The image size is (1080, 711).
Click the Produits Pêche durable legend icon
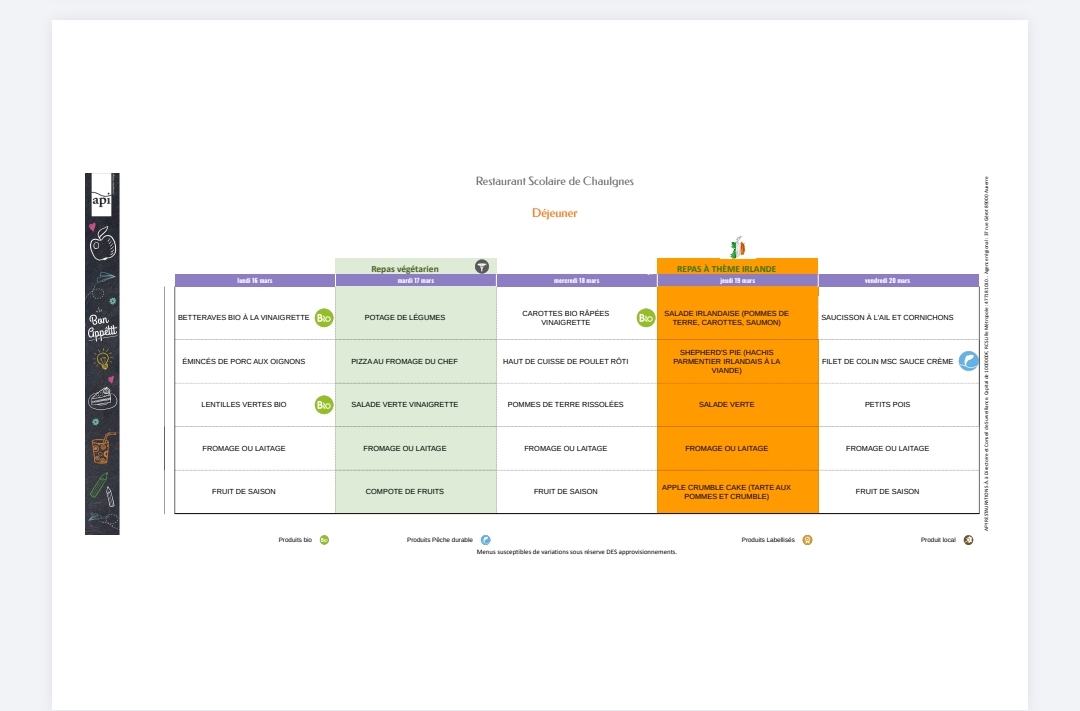[486, 540]
